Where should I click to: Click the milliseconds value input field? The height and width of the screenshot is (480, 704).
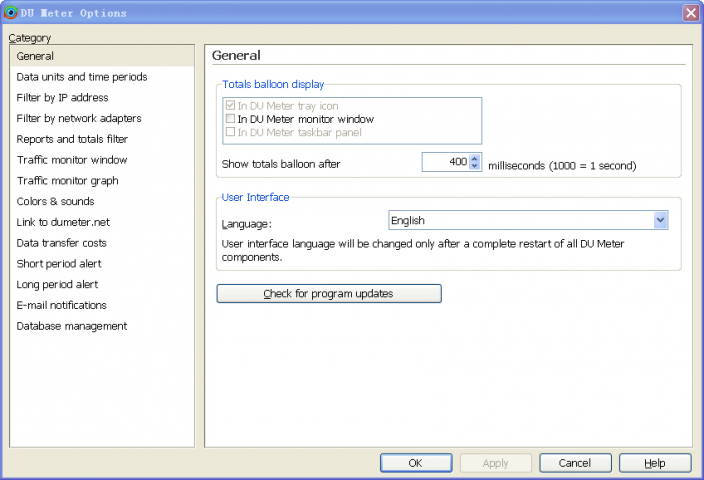[445, 162]
